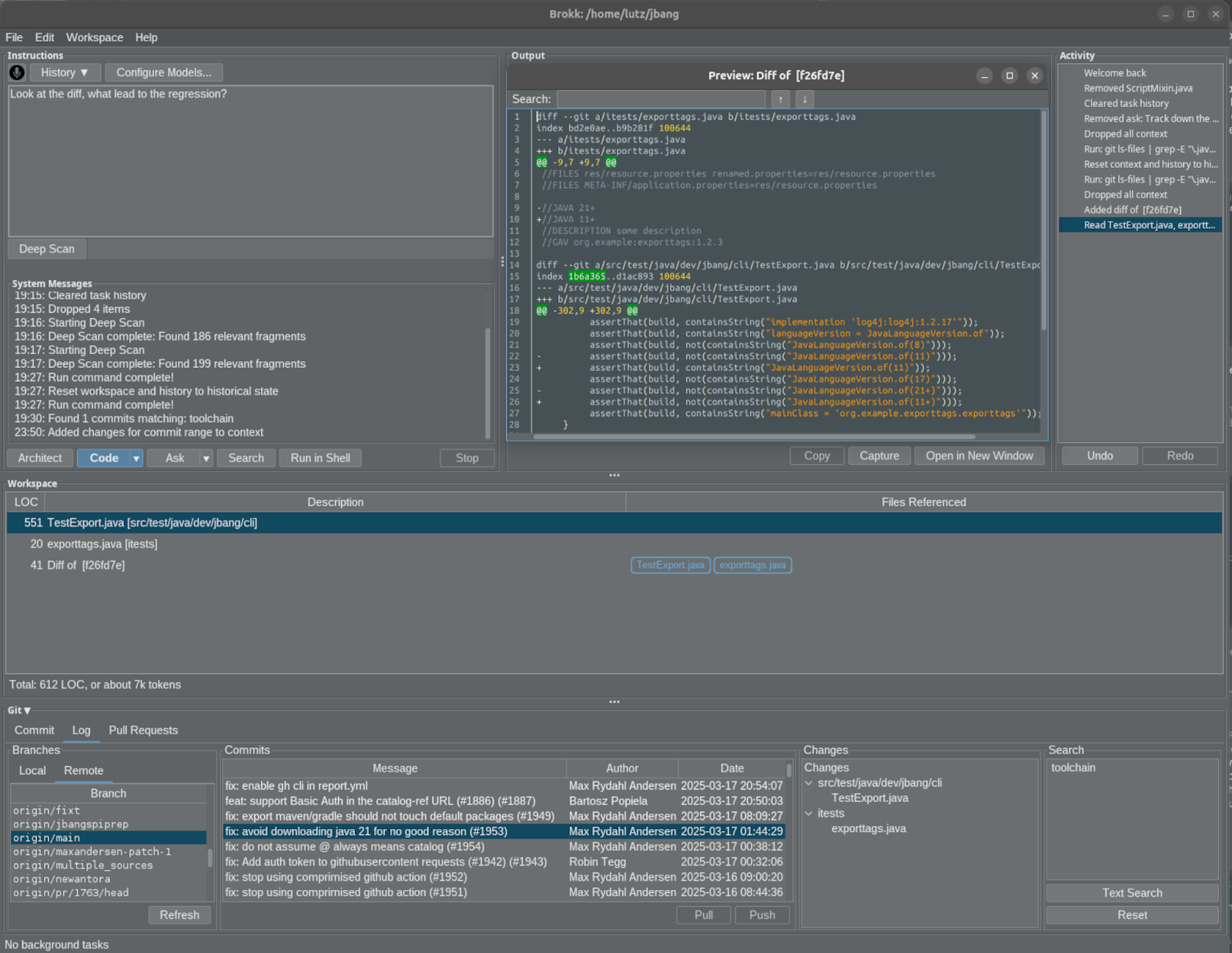Click the microphone voice input icon
This screenshot has width=1232, height=953.
17,72
